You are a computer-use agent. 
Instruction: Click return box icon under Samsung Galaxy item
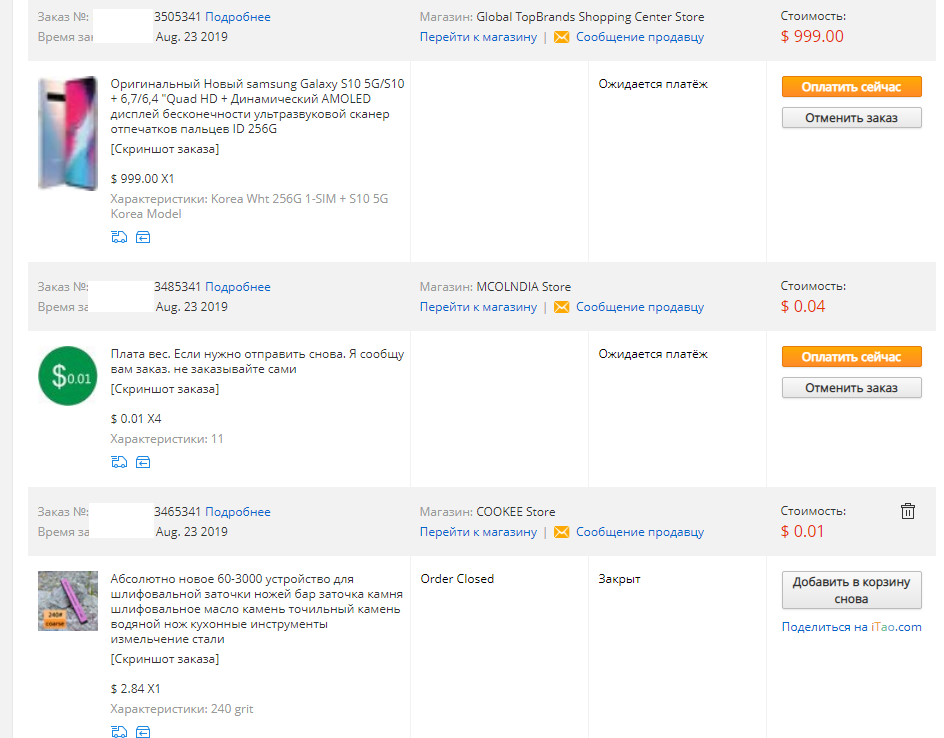tap(143, 237)
